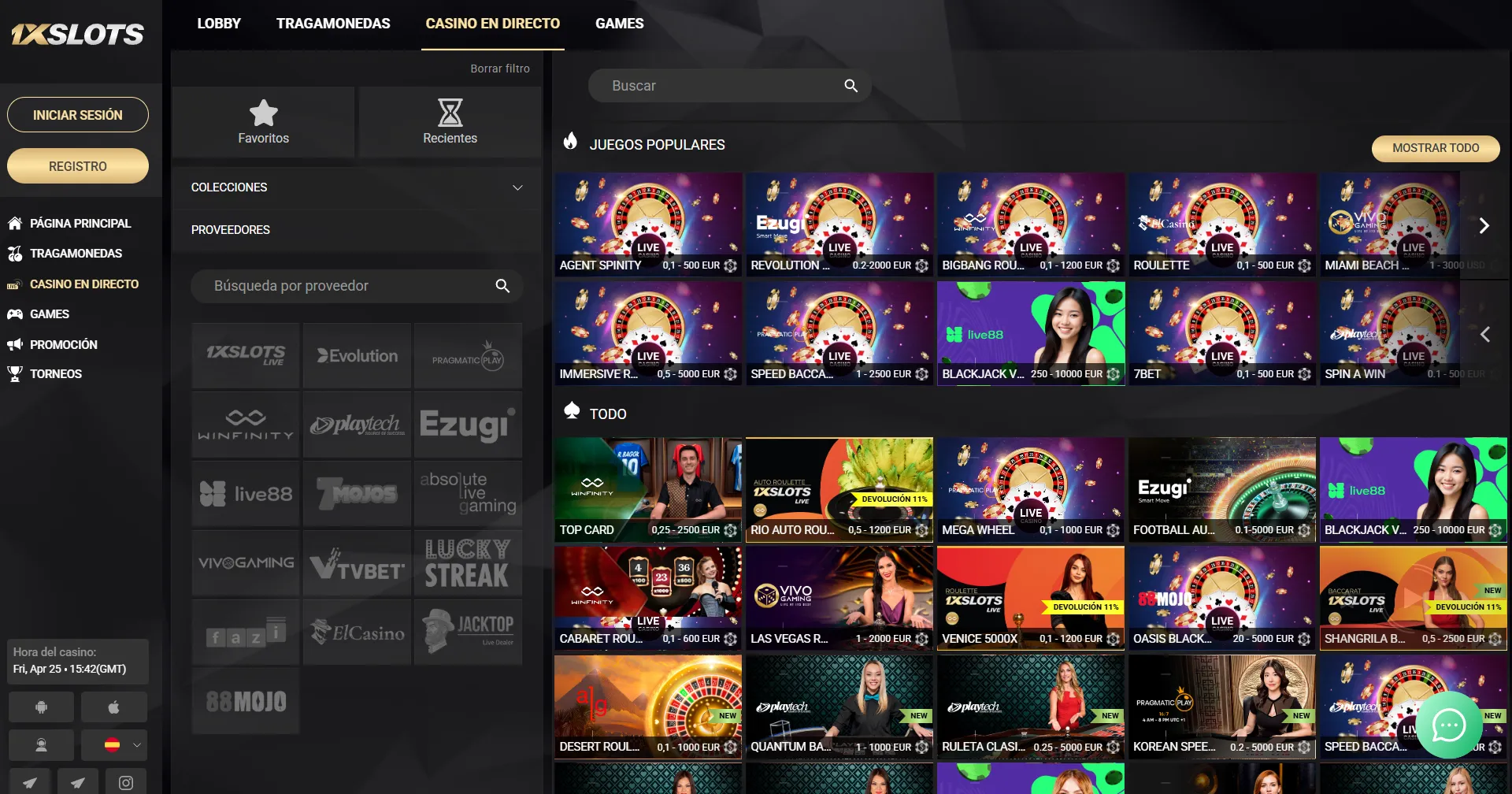
Task: Open the Instagram social link
Action: point(126,782)
